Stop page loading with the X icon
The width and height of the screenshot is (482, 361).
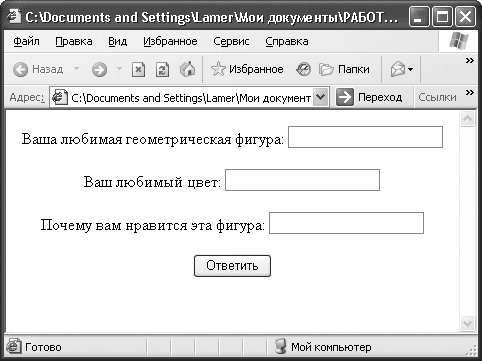tap(138, 70)
